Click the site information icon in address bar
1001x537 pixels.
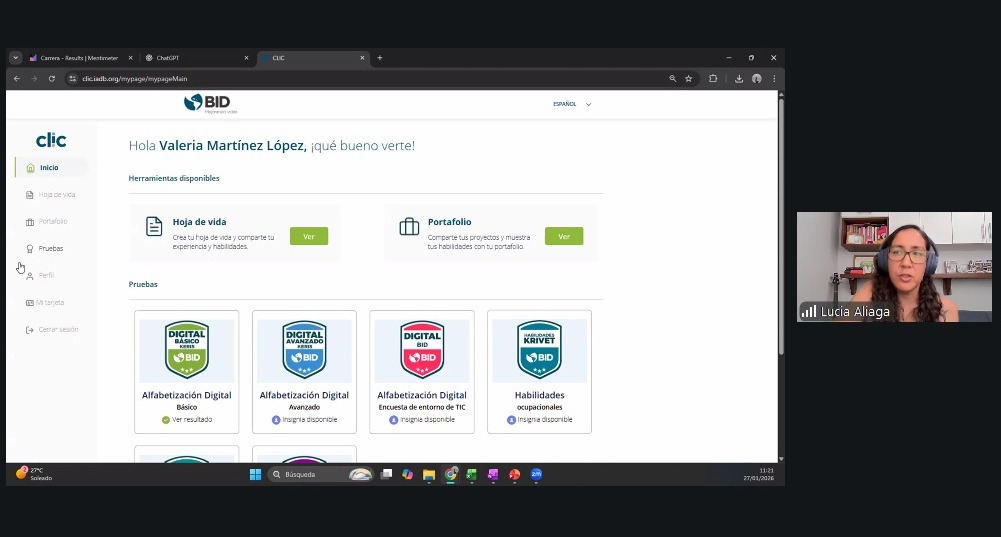72,79
